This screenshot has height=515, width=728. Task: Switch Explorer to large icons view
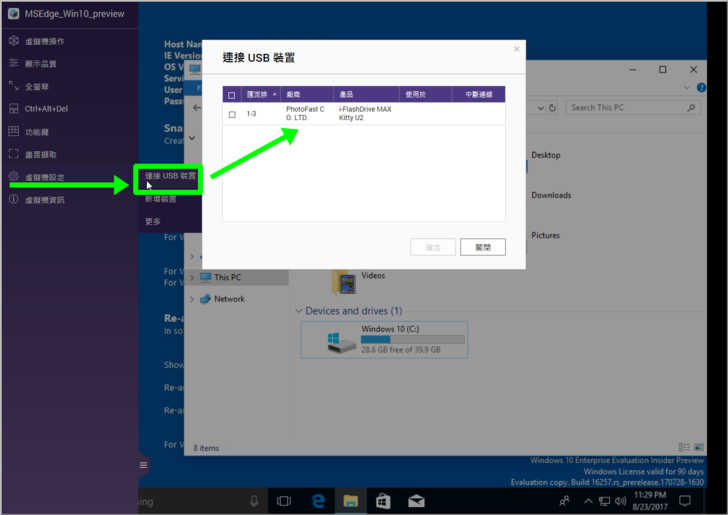pyautogui.click(x=699, y=447)
